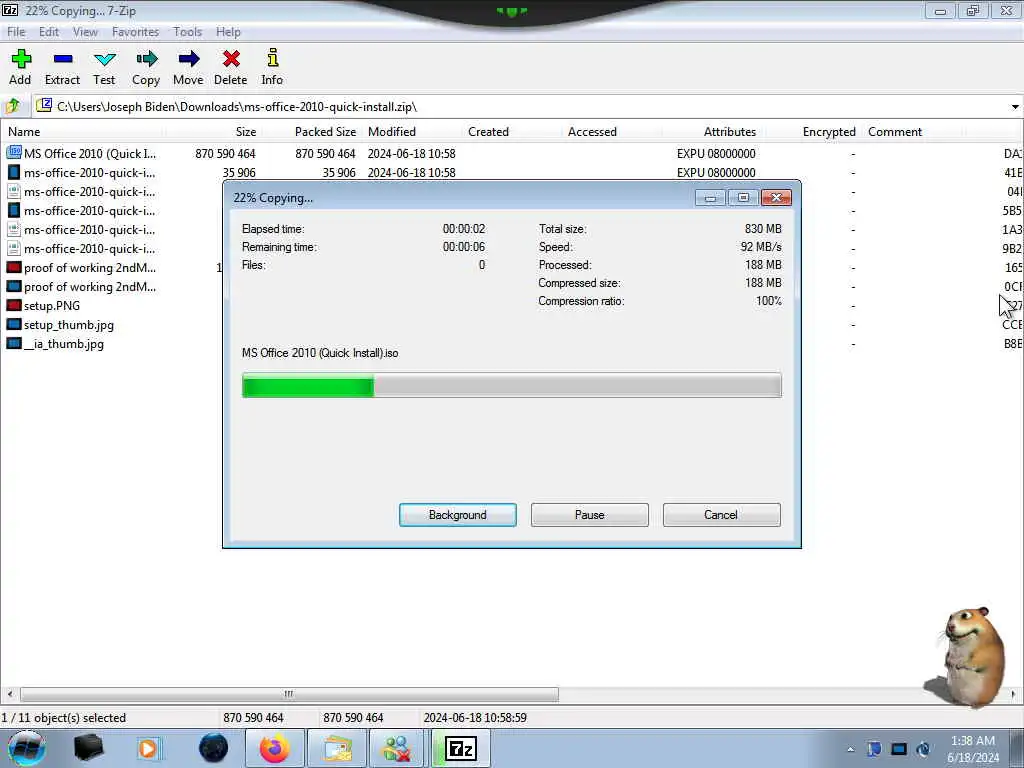Screen dimensions: 1024x768
Task: Sort by Attributes column header
Action: (712, 131)
